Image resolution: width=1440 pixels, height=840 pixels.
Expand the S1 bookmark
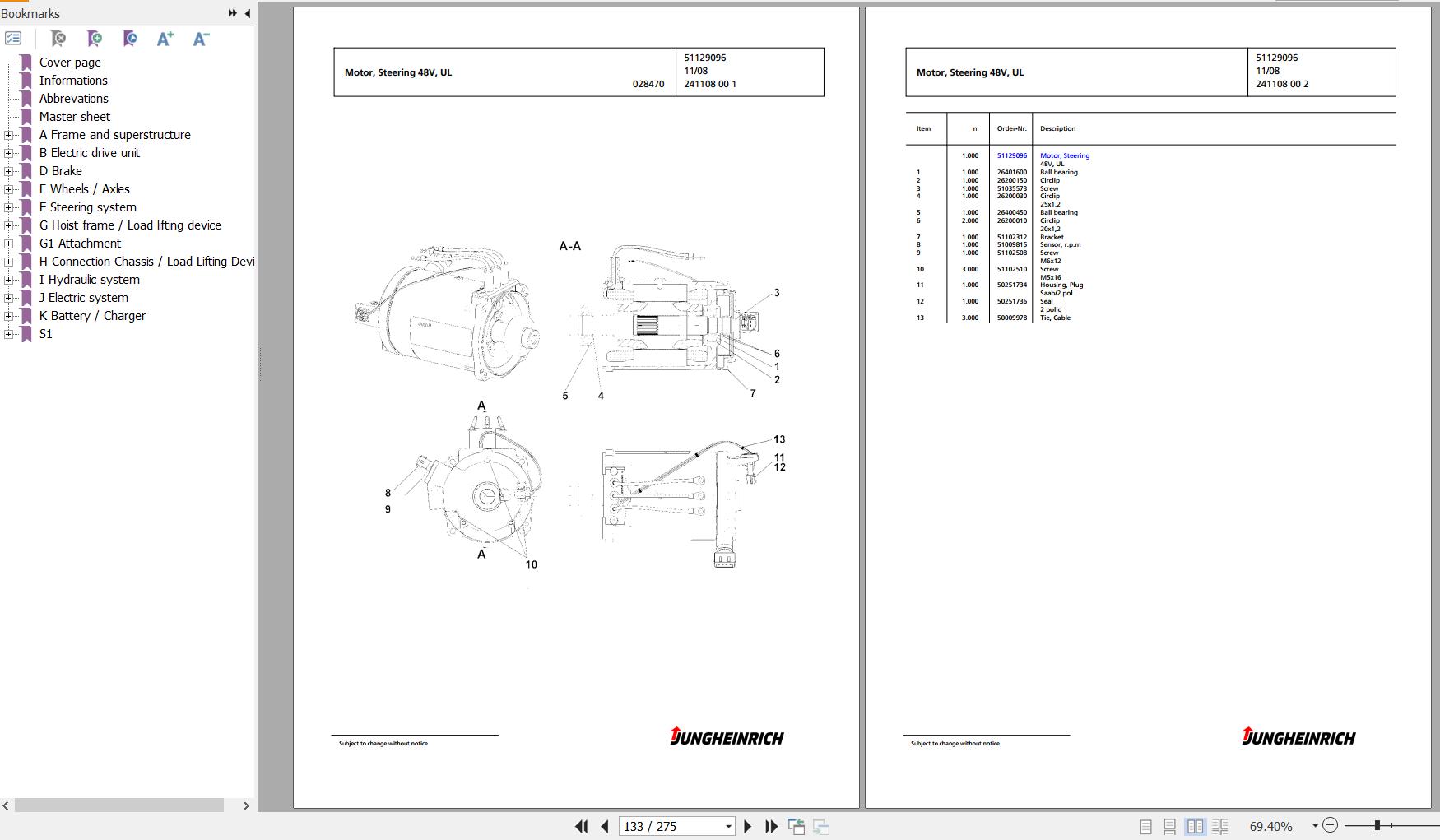click(x=8, y=334)
